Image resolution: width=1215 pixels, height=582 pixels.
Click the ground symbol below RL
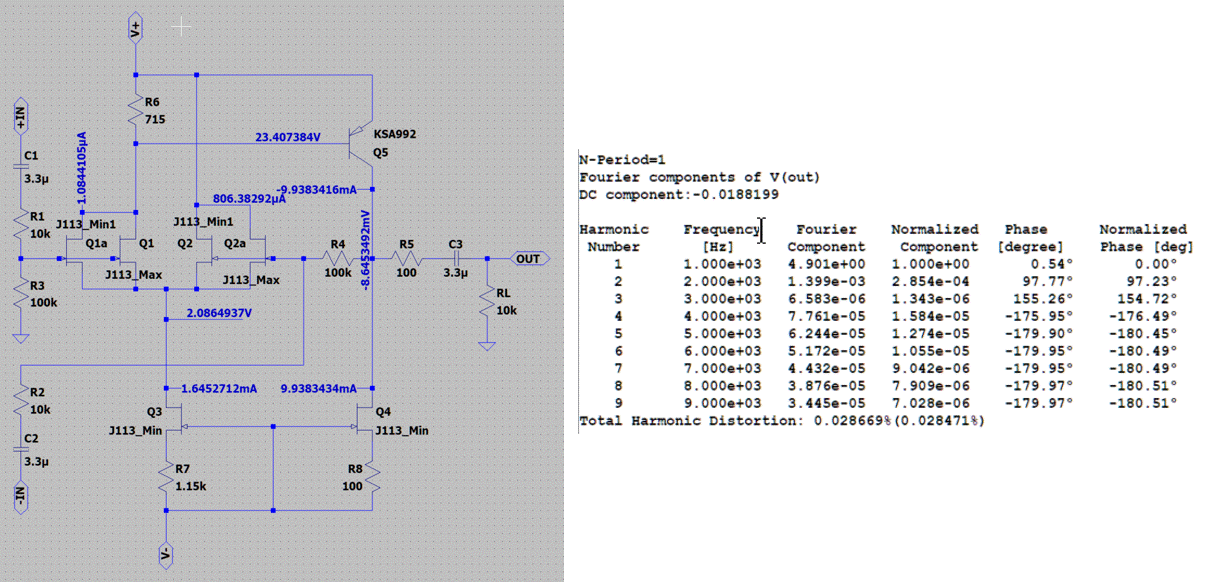tap(487, 345)
